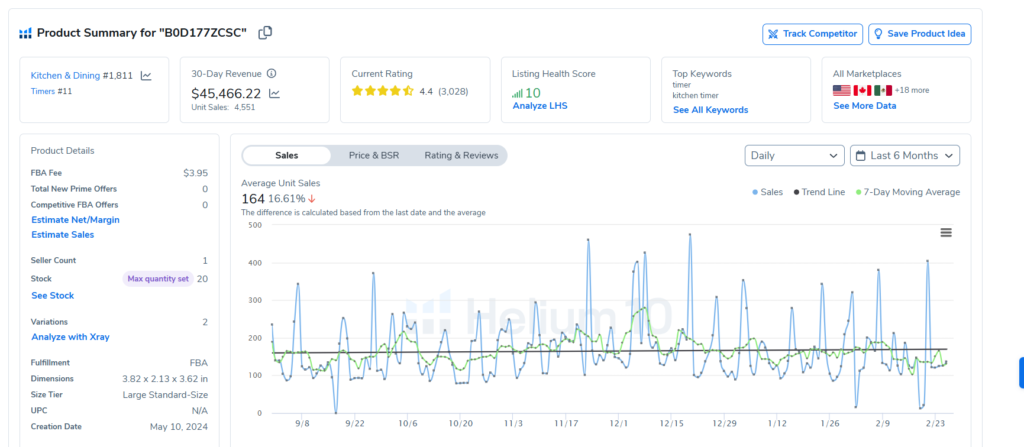Click the US flag marketplace icon
Viewport: 1024px width, 447px height.
point(842,90)
